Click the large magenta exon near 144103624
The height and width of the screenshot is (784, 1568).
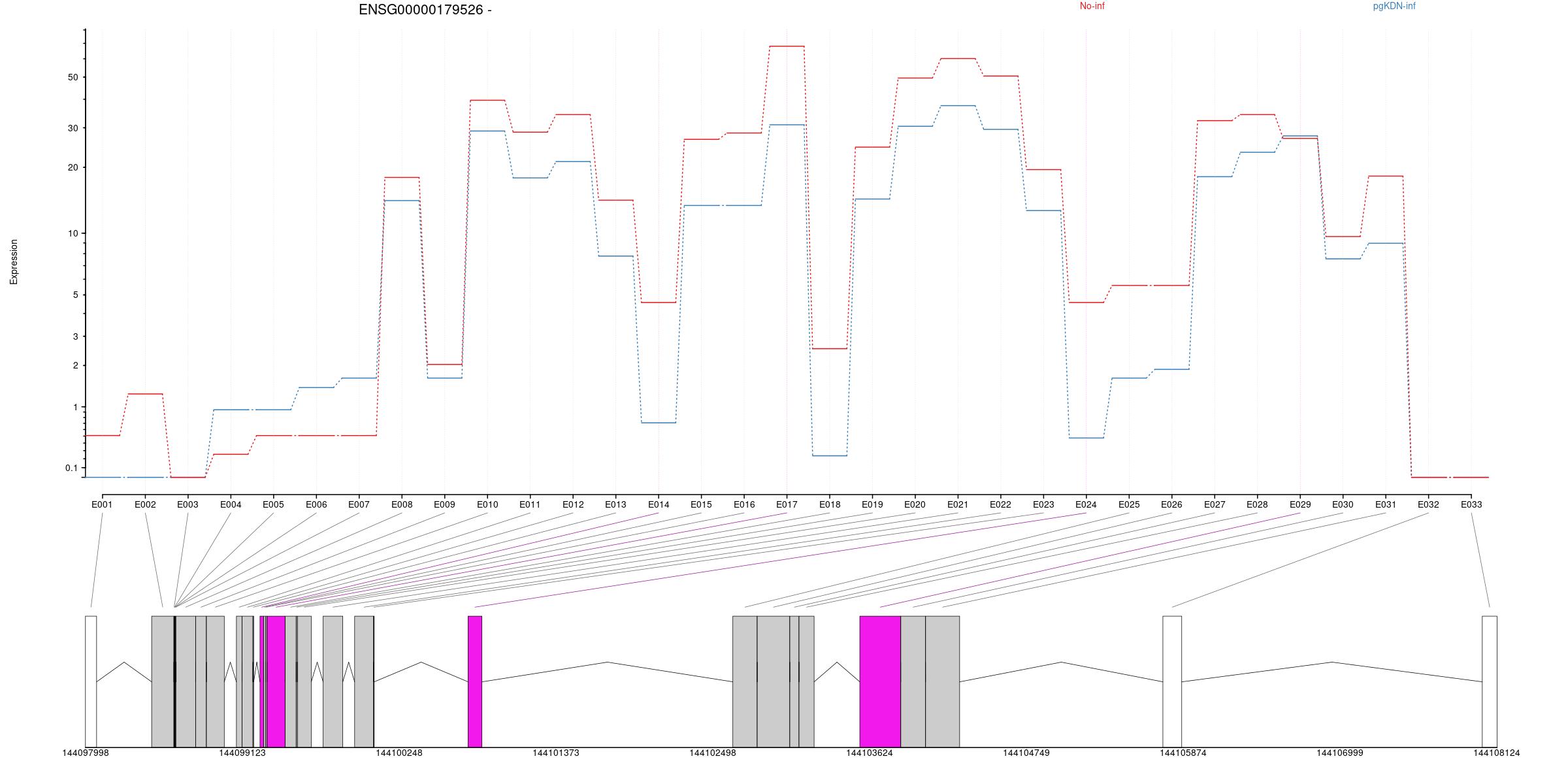point(880,681)
